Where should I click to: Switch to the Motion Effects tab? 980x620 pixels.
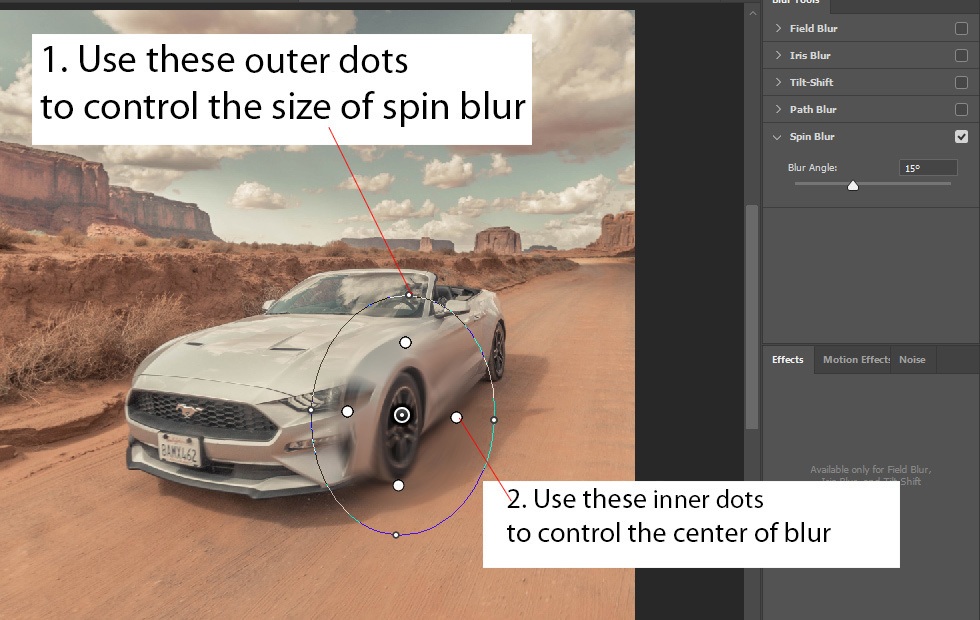coord(856,360)
